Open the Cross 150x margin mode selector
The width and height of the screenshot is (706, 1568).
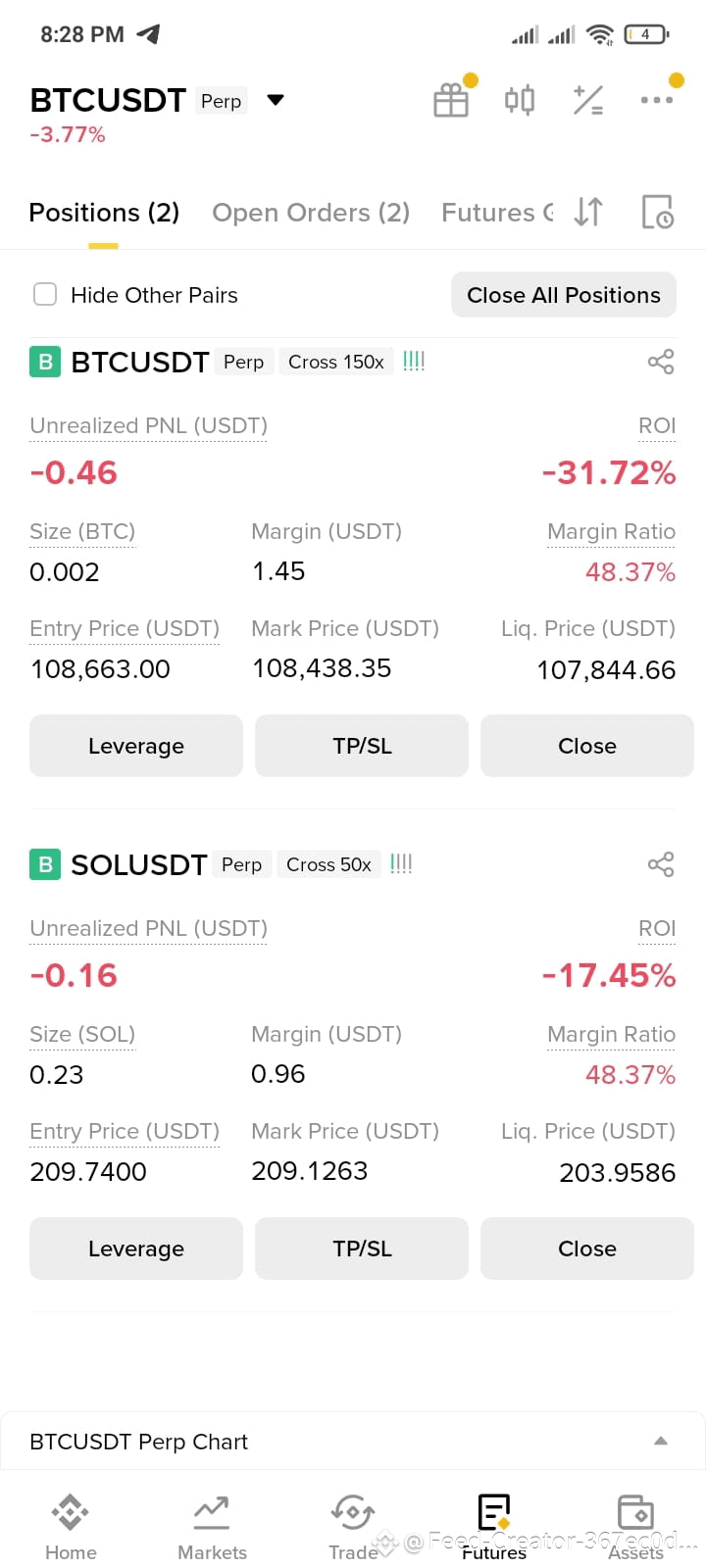point(336,362)
